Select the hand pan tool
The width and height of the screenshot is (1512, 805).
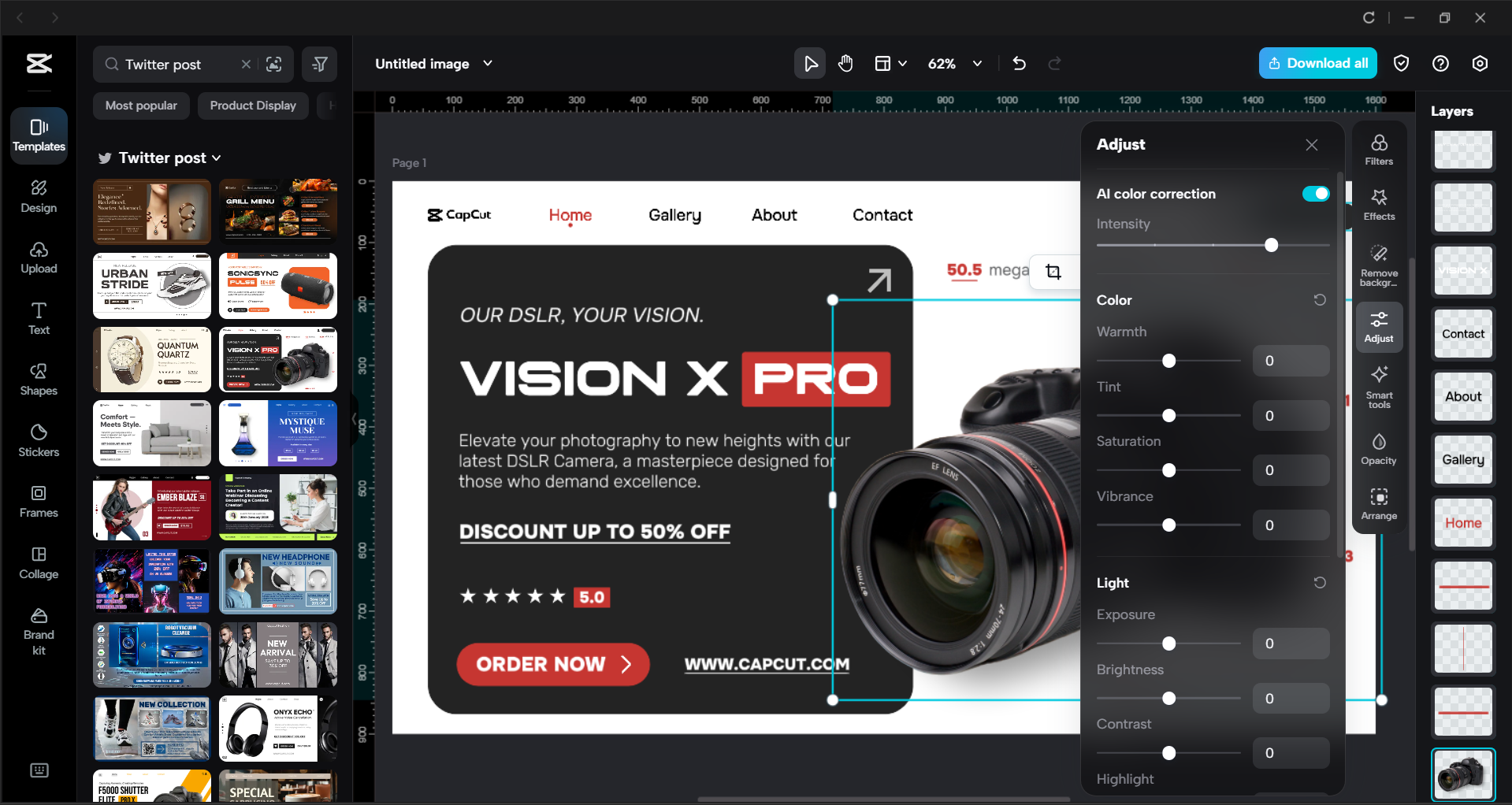coord(845,63)
